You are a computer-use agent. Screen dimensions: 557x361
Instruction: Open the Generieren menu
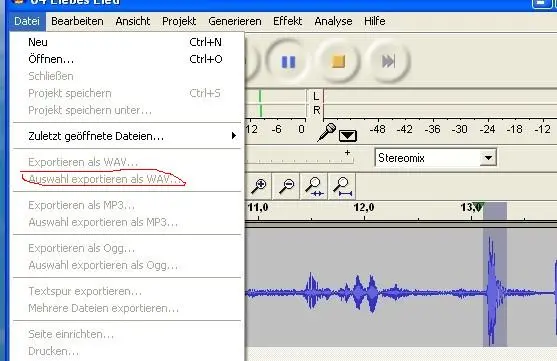[x=235, y=21]
